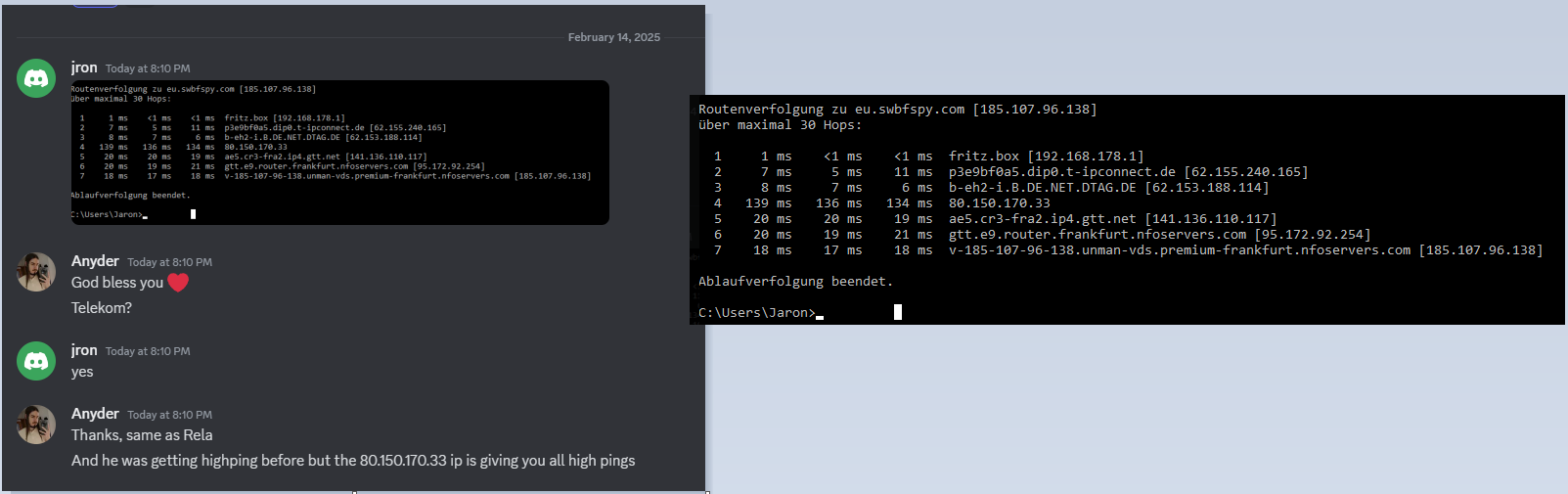Image resolution: width=1568 pixels, height=494 pixels.
Task: Click the 'Telekom?' message text
Action: (x=102, y=308)
